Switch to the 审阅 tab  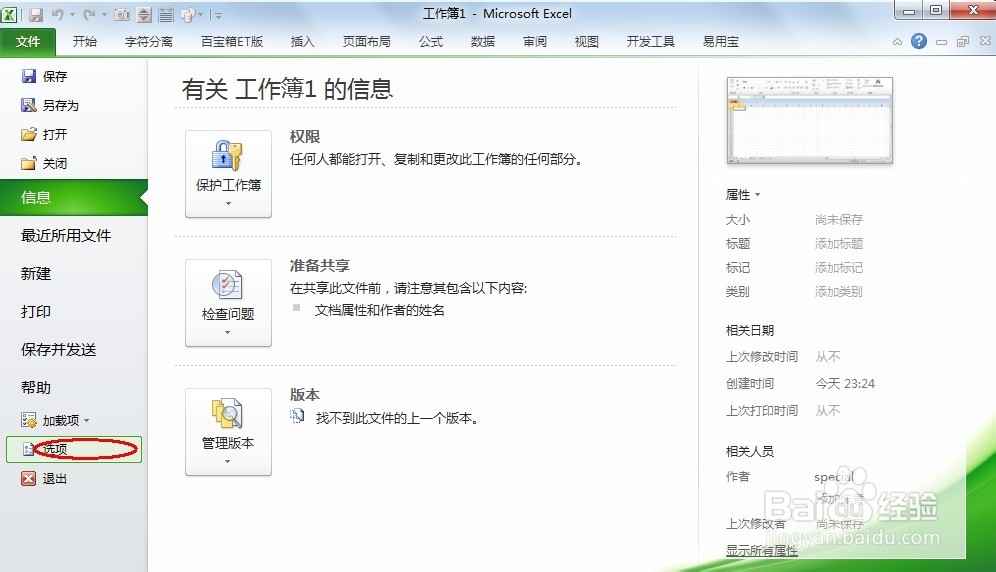[x=535, y=42]
